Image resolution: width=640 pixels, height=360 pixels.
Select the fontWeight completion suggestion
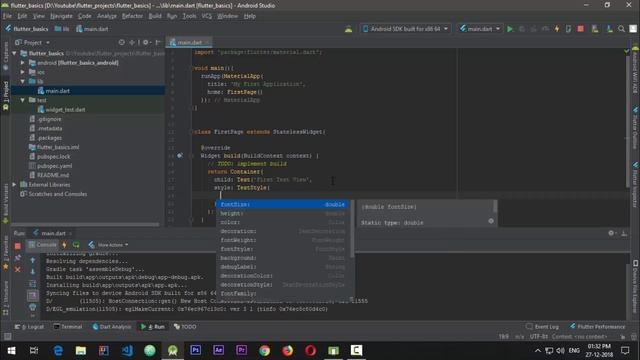point(282,240)
